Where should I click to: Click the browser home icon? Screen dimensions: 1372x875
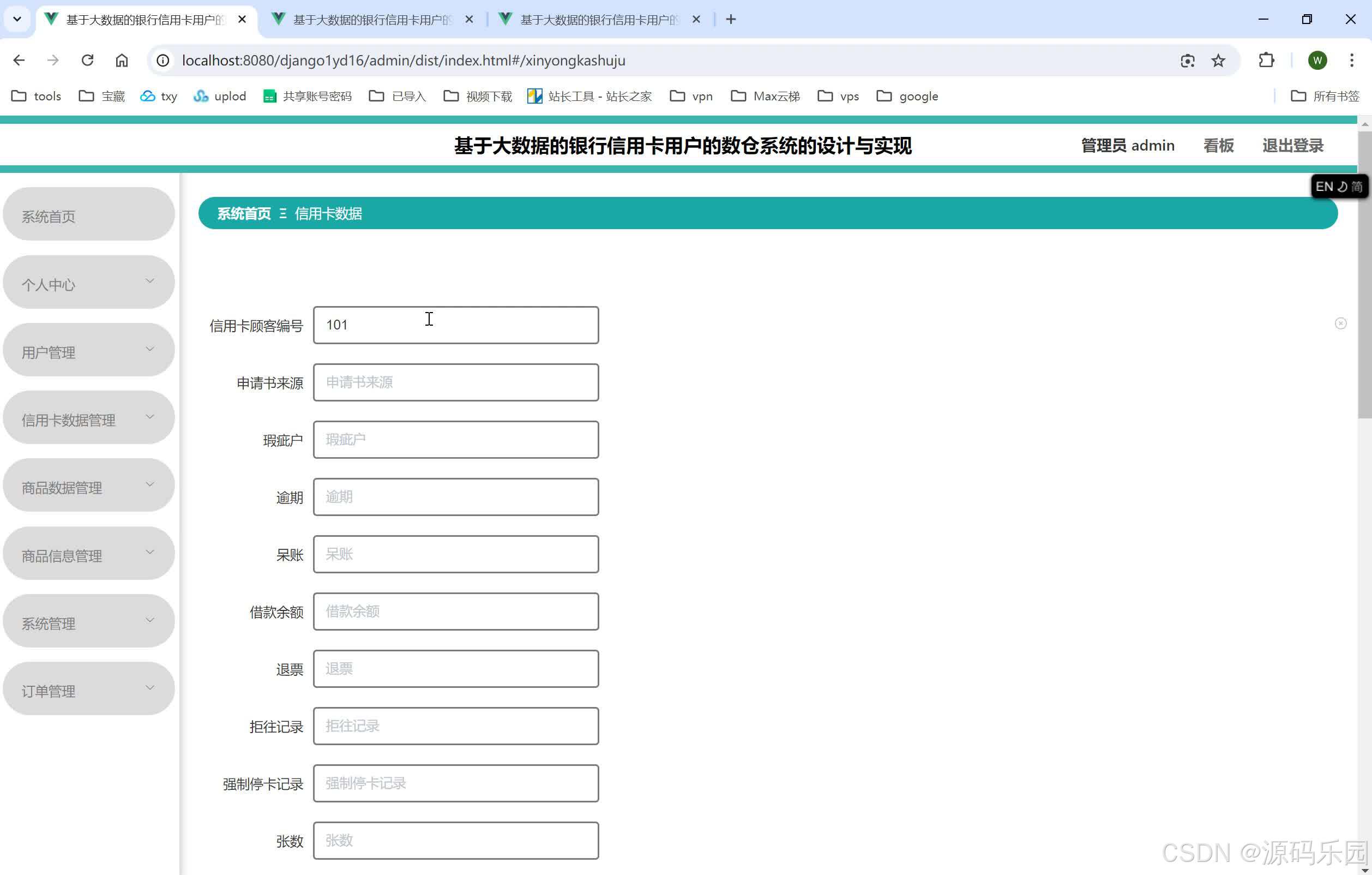[x=122, y=61]
